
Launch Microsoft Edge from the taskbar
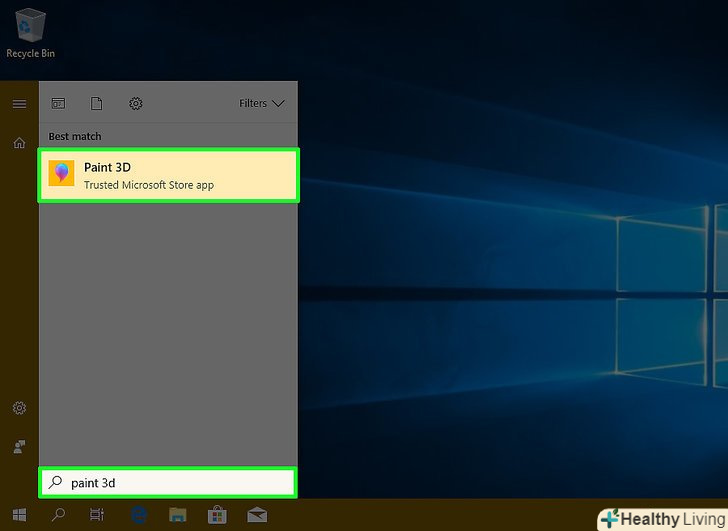pos(138,515)
